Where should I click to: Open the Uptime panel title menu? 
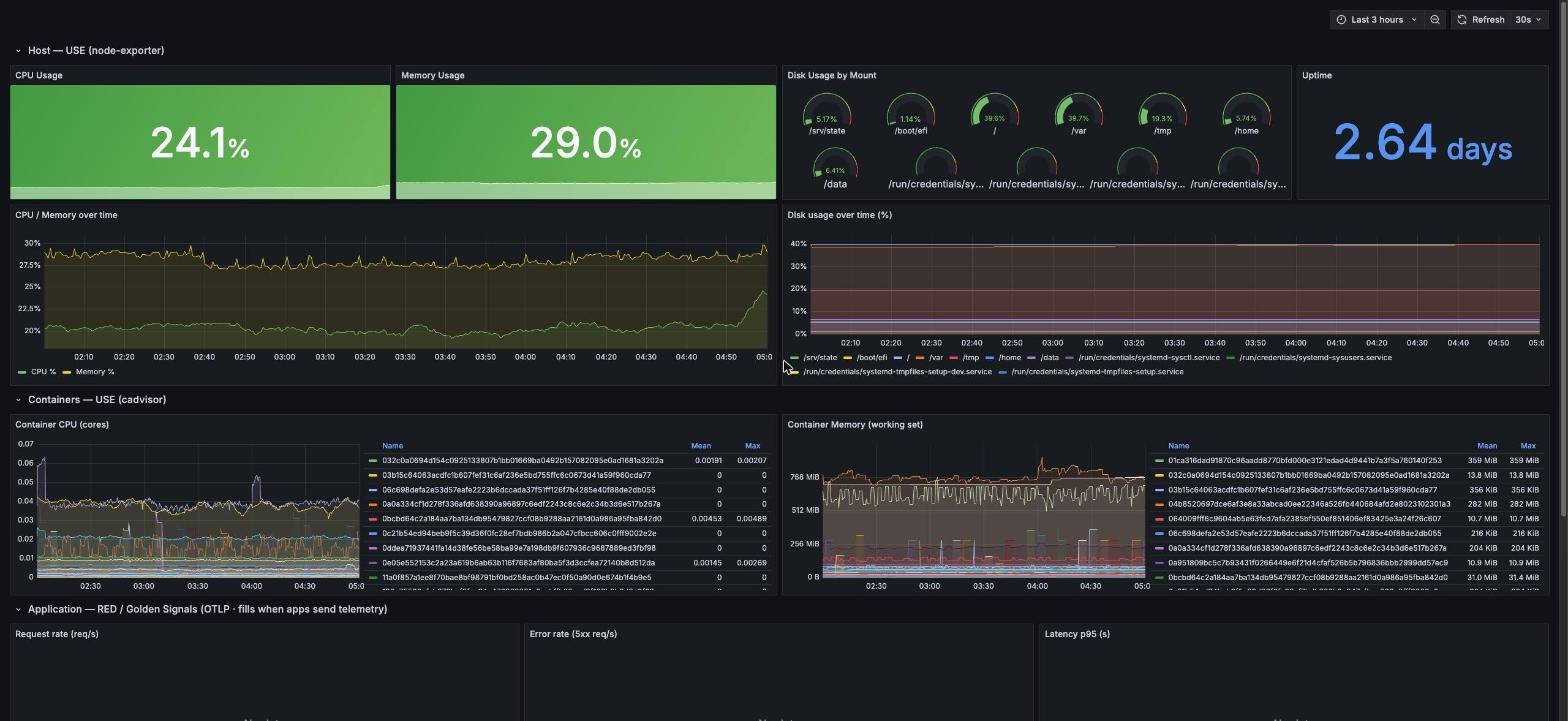click(x=1317, y=75)
